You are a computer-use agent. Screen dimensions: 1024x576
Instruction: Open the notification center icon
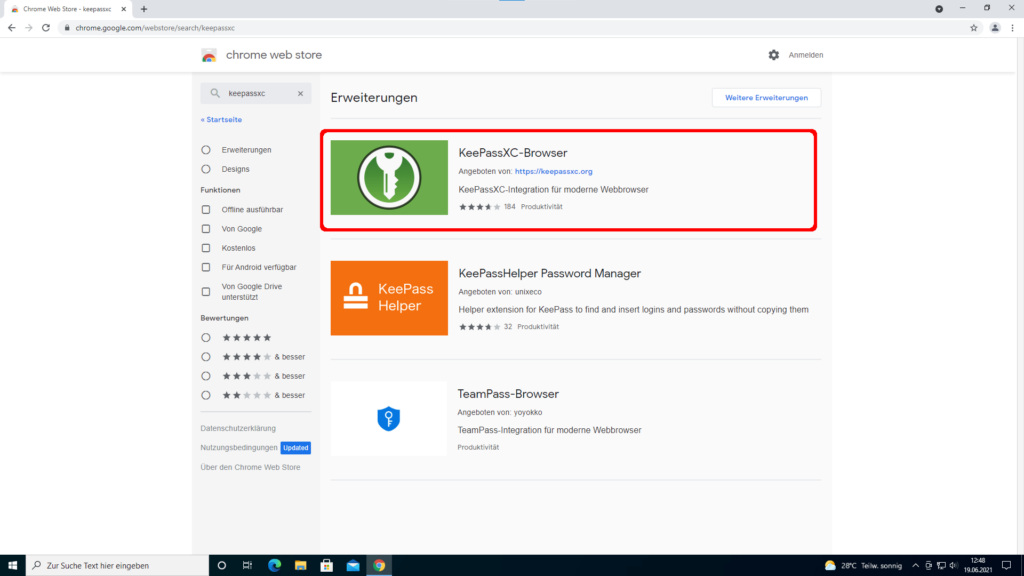pos(1006,566)
